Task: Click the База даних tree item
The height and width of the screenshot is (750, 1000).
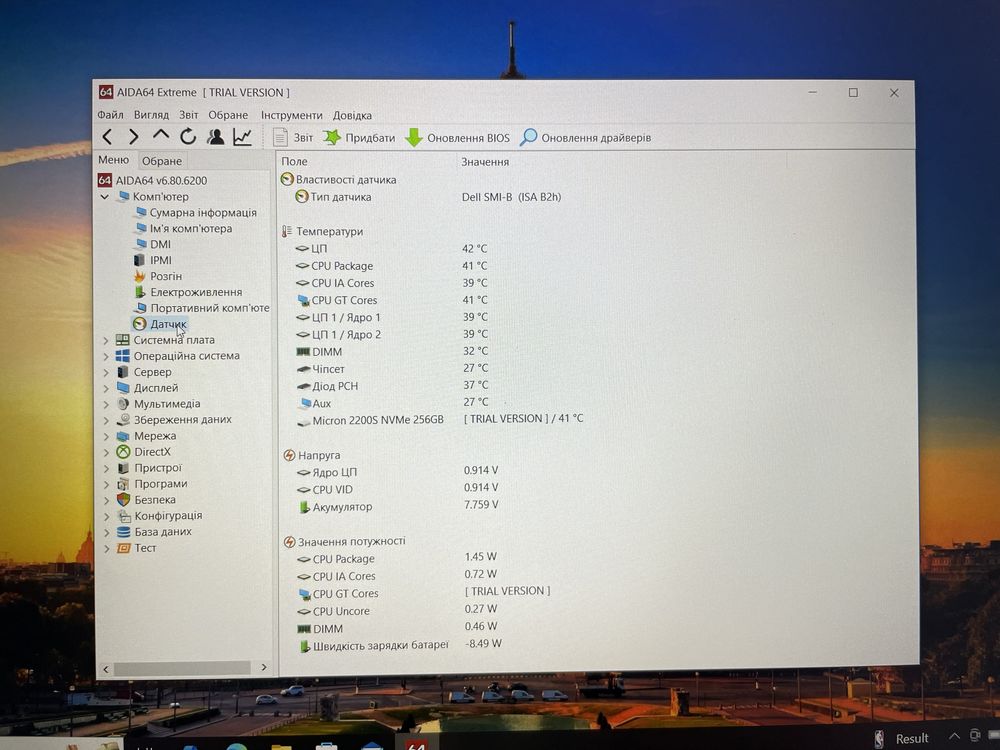Action: click(155, 532)
